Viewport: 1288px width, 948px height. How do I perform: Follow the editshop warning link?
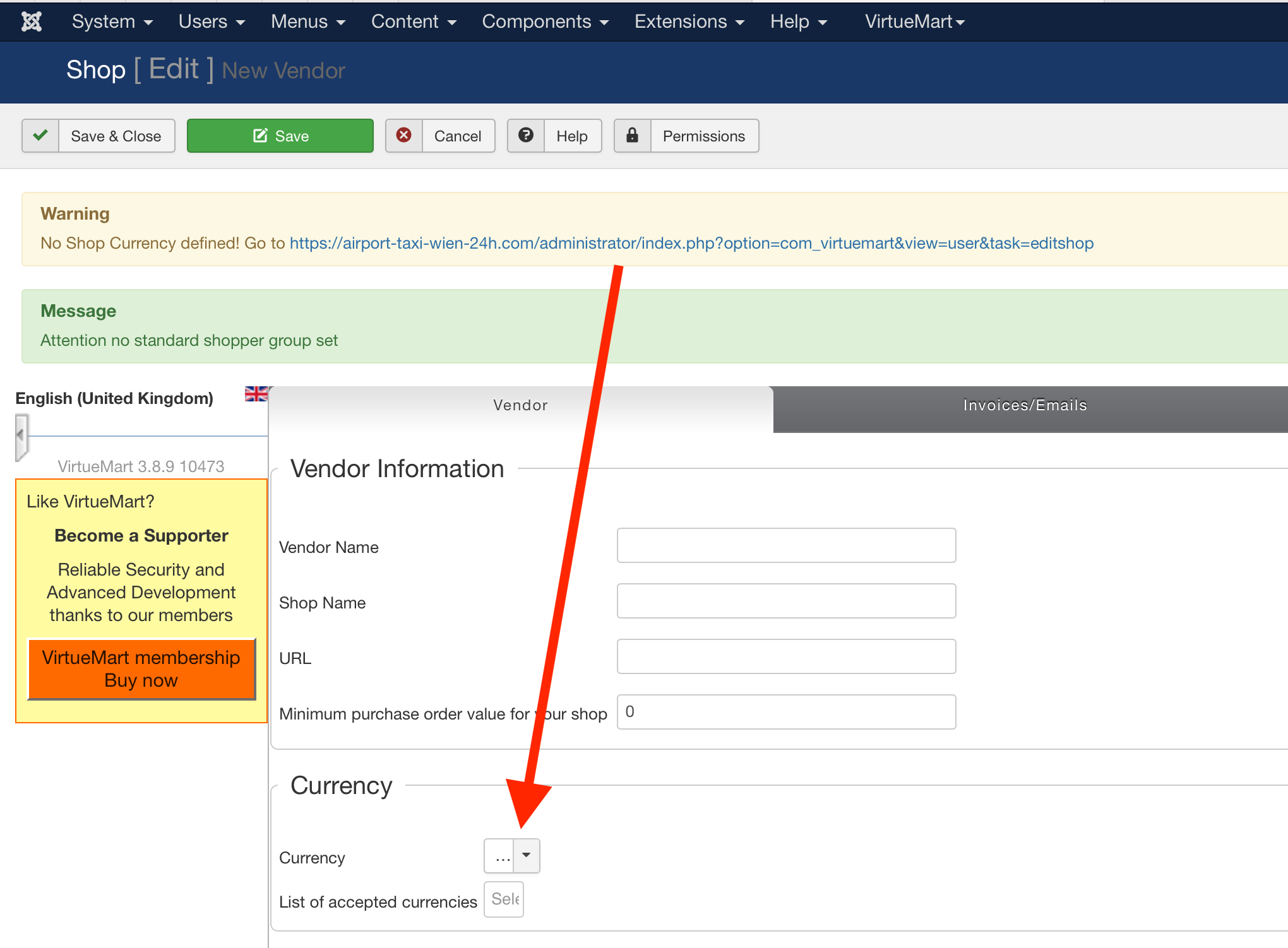(691, 243)
